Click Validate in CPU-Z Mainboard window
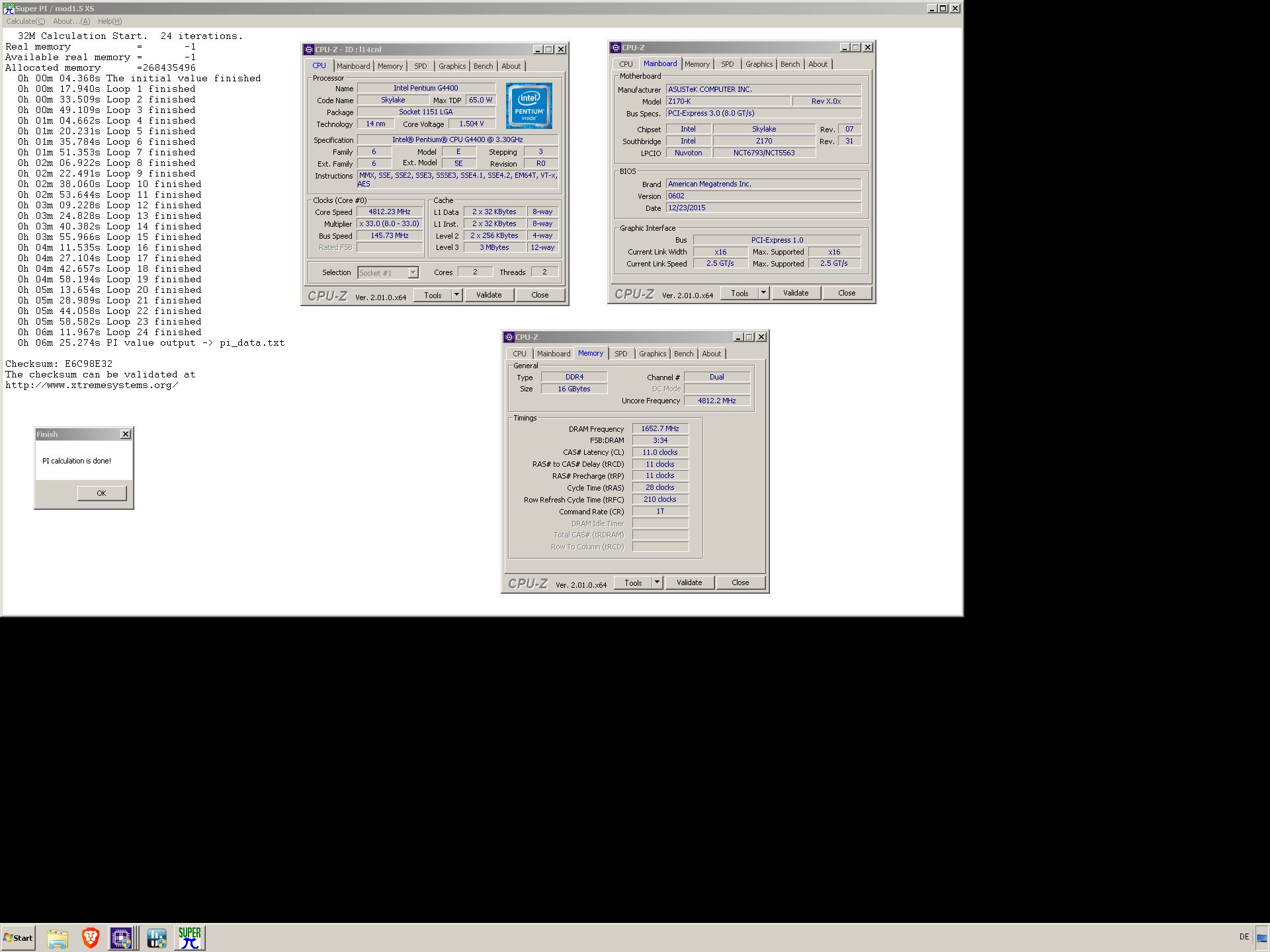Screen dimensions: 1270x952 [796, 293]
